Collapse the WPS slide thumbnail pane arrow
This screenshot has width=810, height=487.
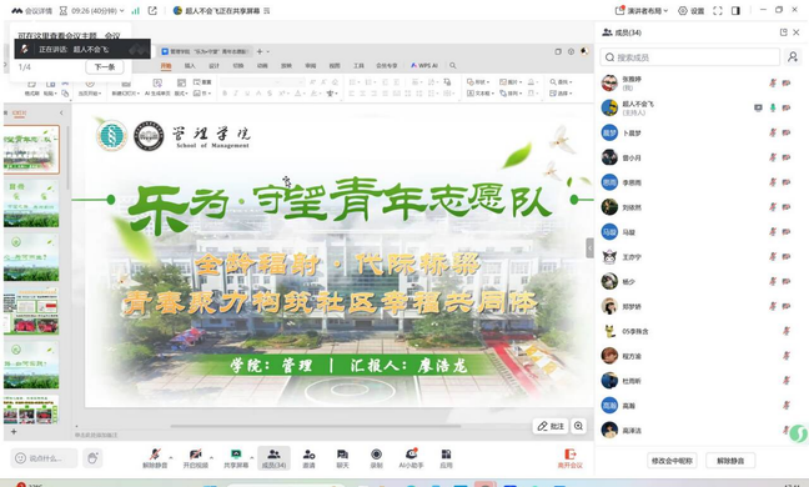(x=61, y=113)
